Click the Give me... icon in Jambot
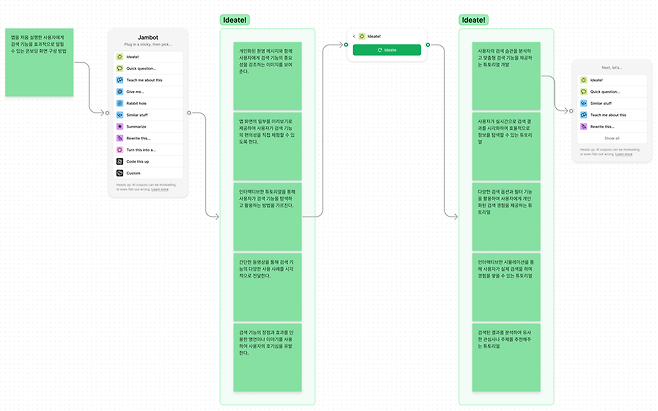This screenshot has width=658, height=411. pos(120,90)
